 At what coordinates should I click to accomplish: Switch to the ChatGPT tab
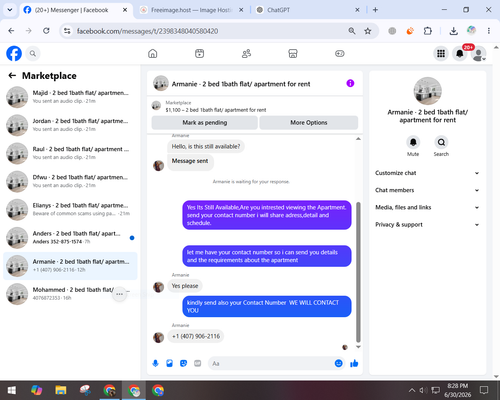307,10
